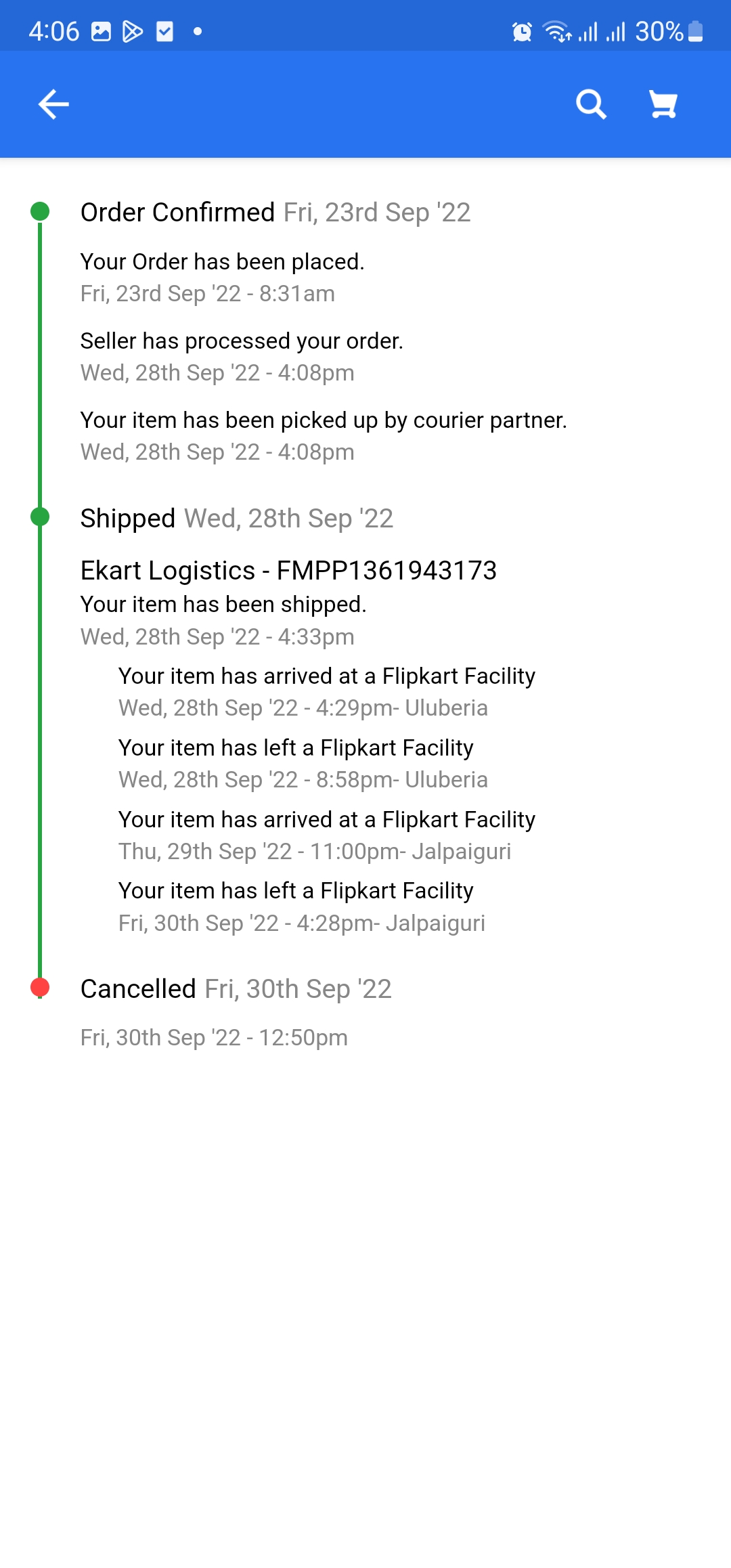This screenshot has height=1568, width=731.
Task: Select the Shipped green status marker
Action: tap(40, 517)
